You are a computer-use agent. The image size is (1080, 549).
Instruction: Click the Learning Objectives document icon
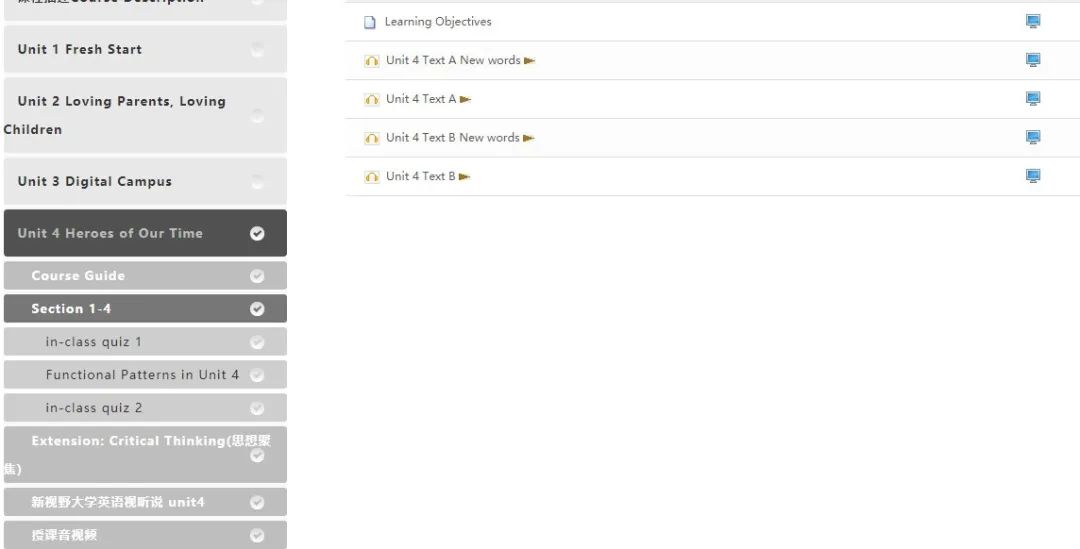coord(370,22)
